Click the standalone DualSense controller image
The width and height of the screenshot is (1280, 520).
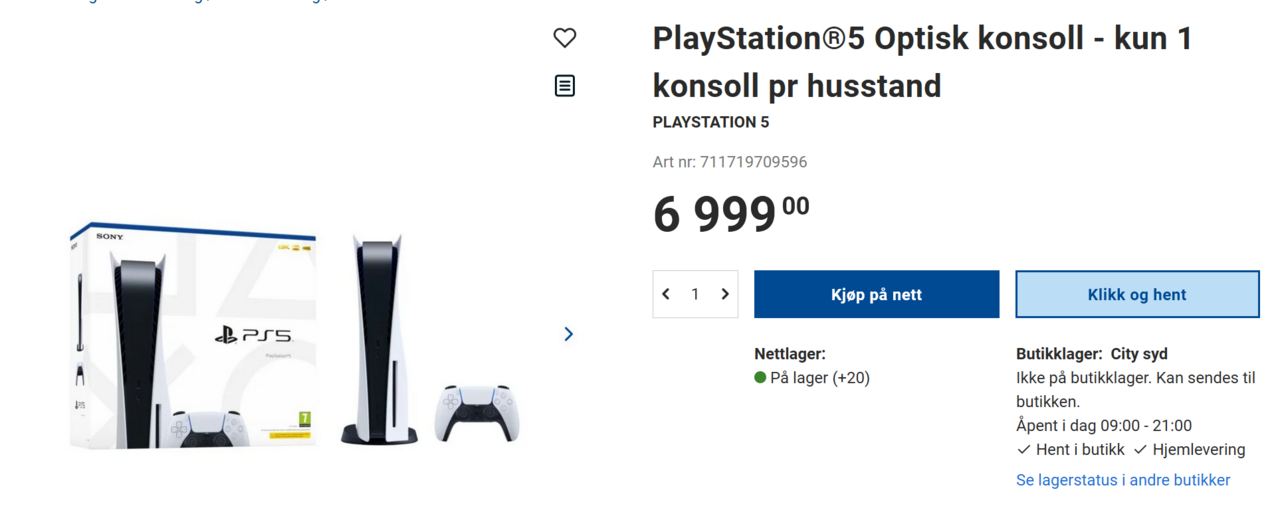click(476, 412)
